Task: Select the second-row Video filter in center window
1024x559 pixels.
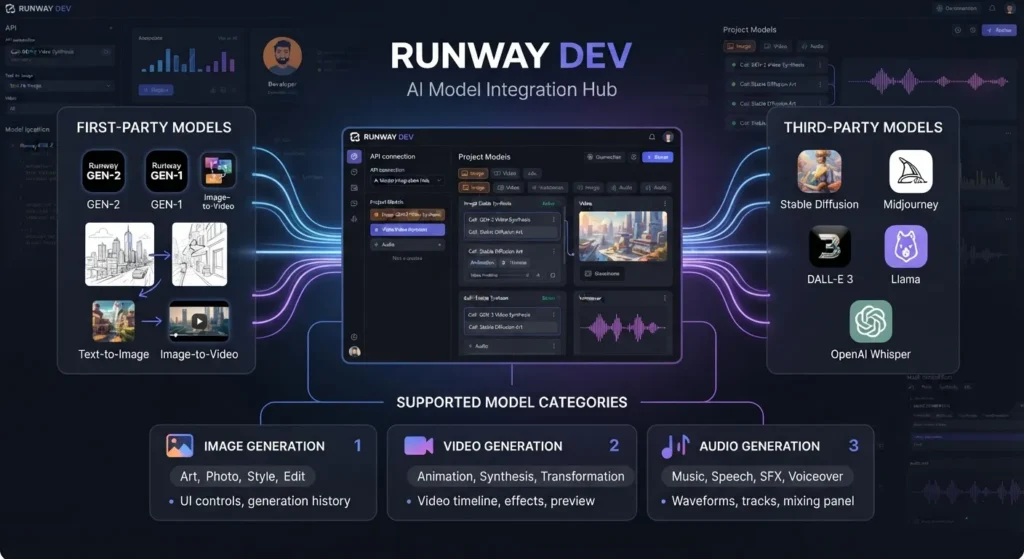Action: tap(508, 187)
